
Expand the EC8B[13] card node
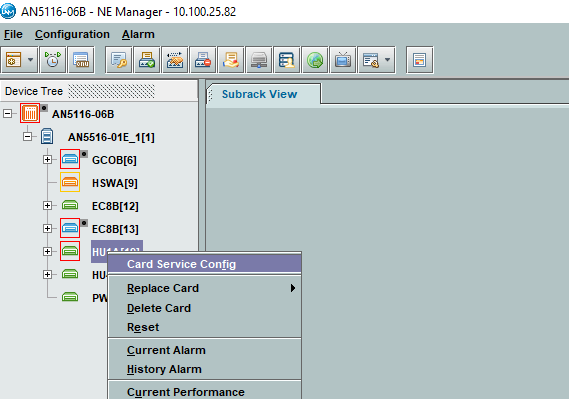47,229
